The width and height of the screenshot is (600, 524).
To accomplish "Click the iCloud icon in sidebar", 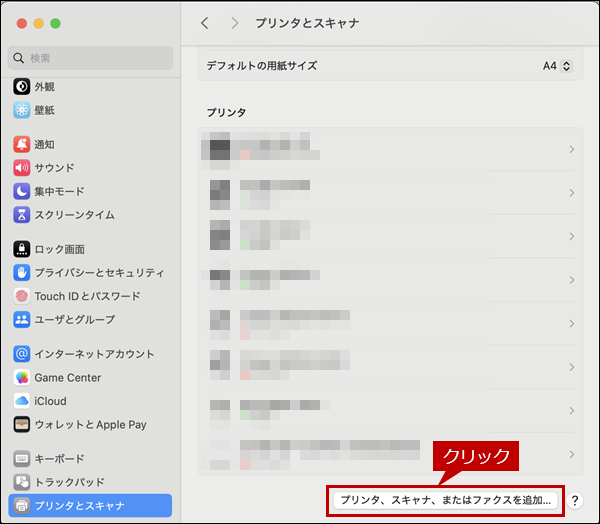I will 22,401.
